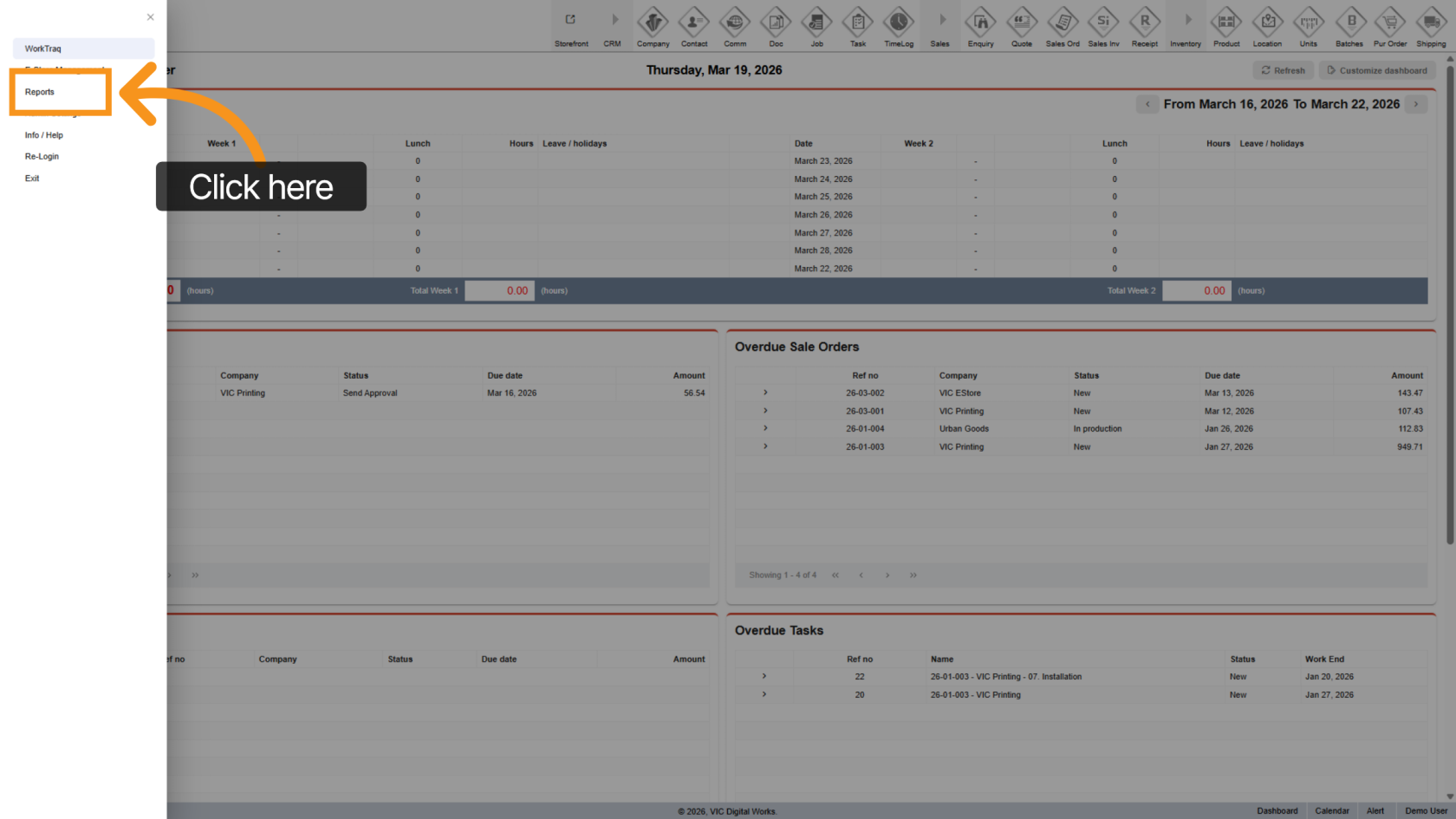
Task: Select Re-Login from the side menu
Action: pyautogui.click(x=42, y=157)
